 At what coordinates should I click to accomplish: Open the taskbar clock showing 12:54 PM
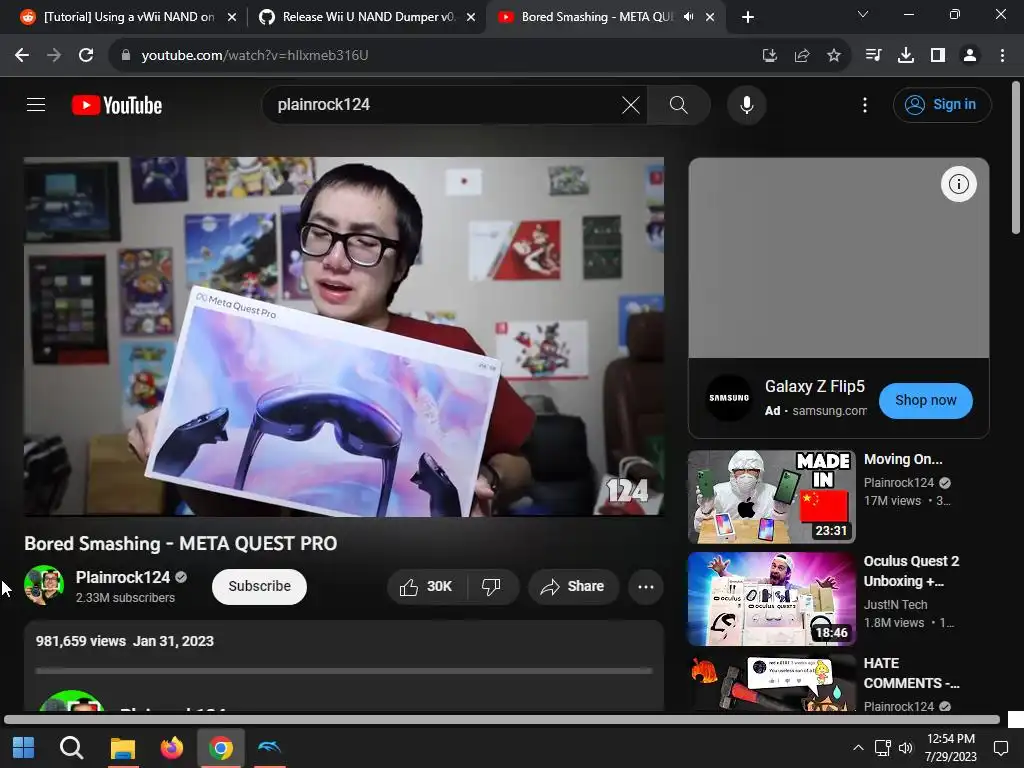click(951, 748)
